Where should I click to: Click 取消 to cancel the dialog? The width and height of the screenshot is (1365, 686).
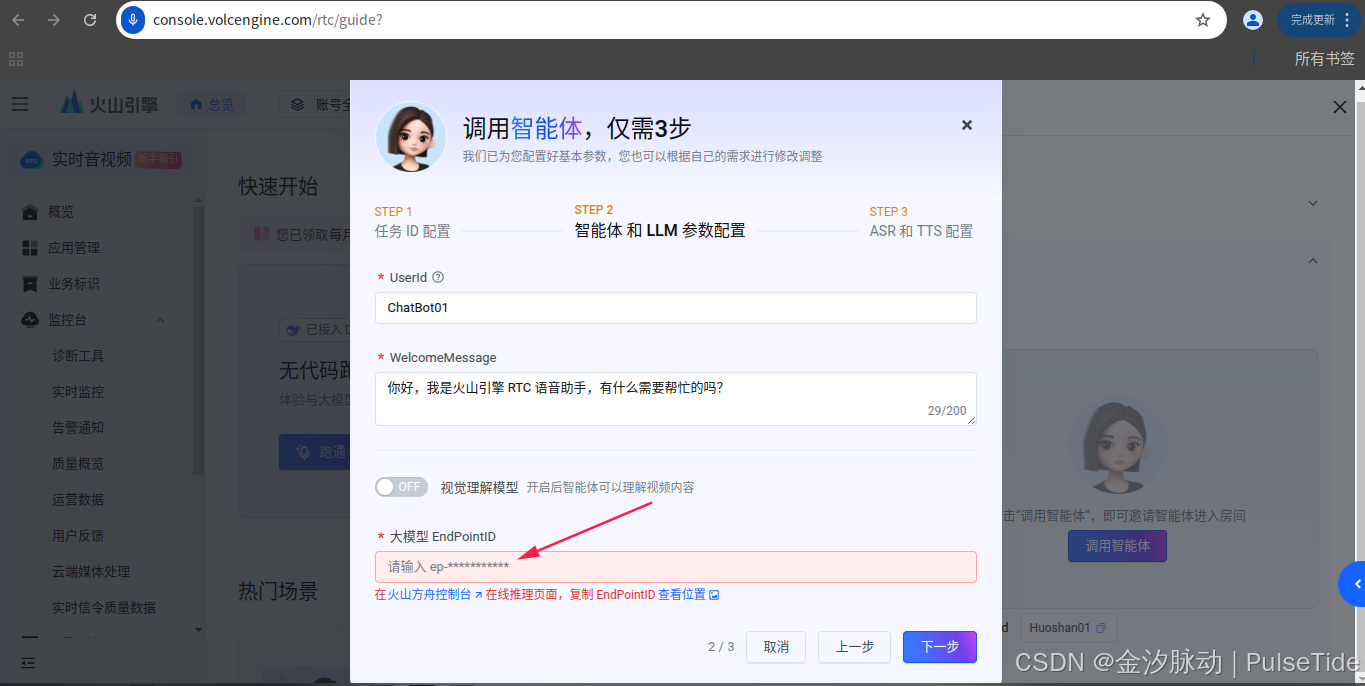point(776,647)
